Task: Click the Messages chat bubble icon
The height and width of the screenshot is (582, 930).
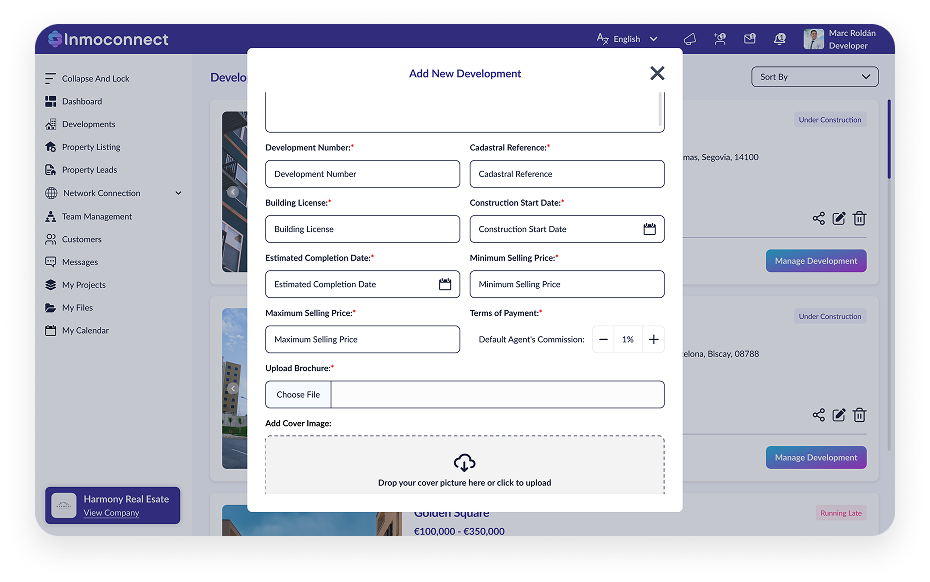Action: pos(50,262)
